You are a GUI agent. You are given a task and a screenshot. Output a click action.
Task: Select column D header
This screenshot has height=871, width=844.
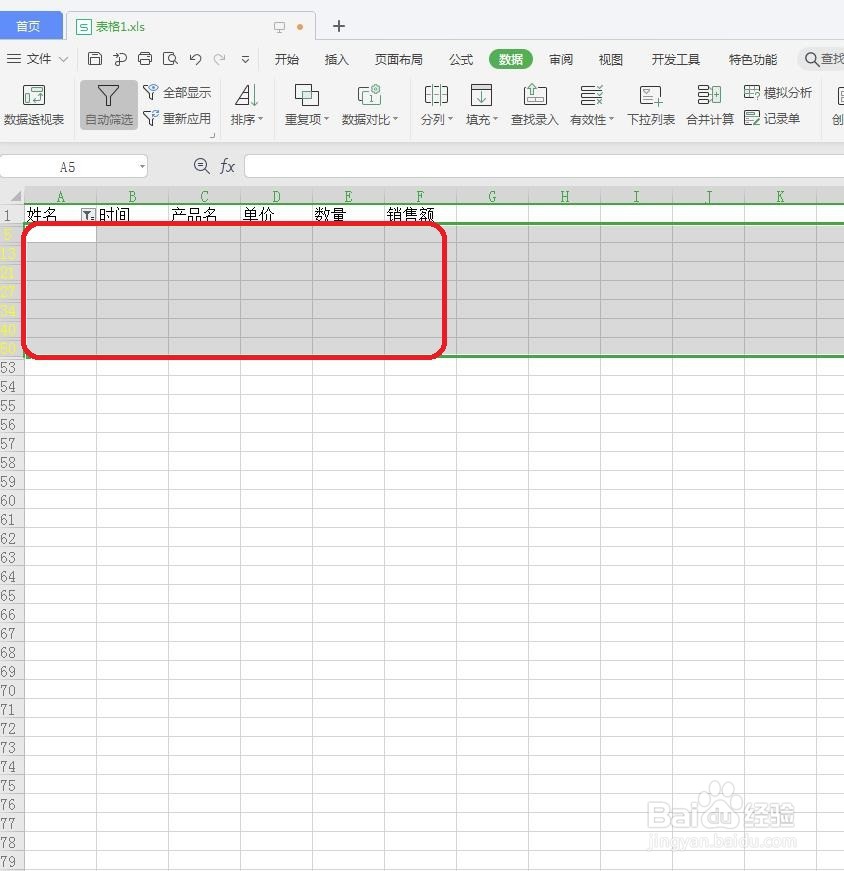tap(276, 196)
